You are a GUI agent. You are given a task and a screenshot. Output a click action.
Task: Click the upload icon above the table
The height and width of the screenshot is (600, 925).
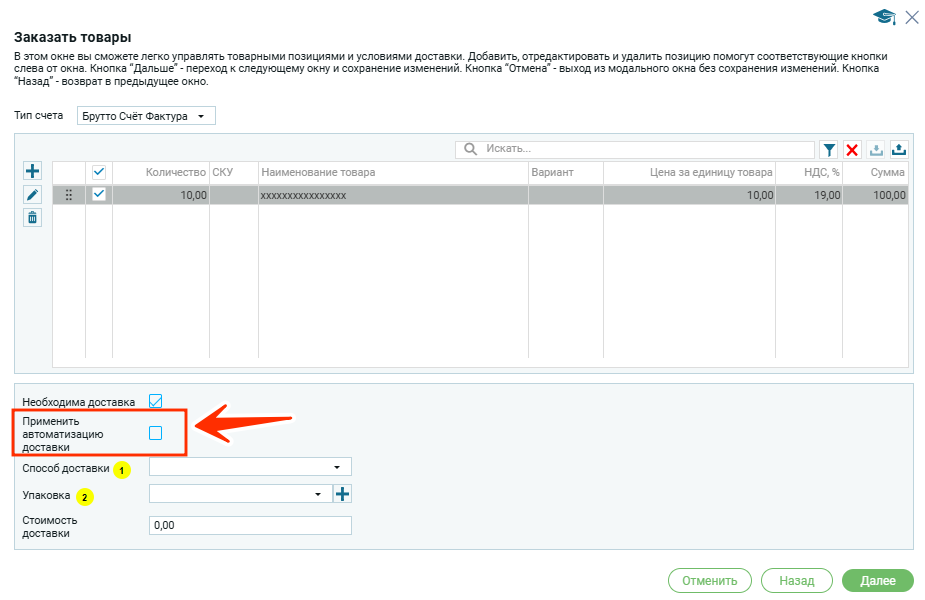click(898, 149)
